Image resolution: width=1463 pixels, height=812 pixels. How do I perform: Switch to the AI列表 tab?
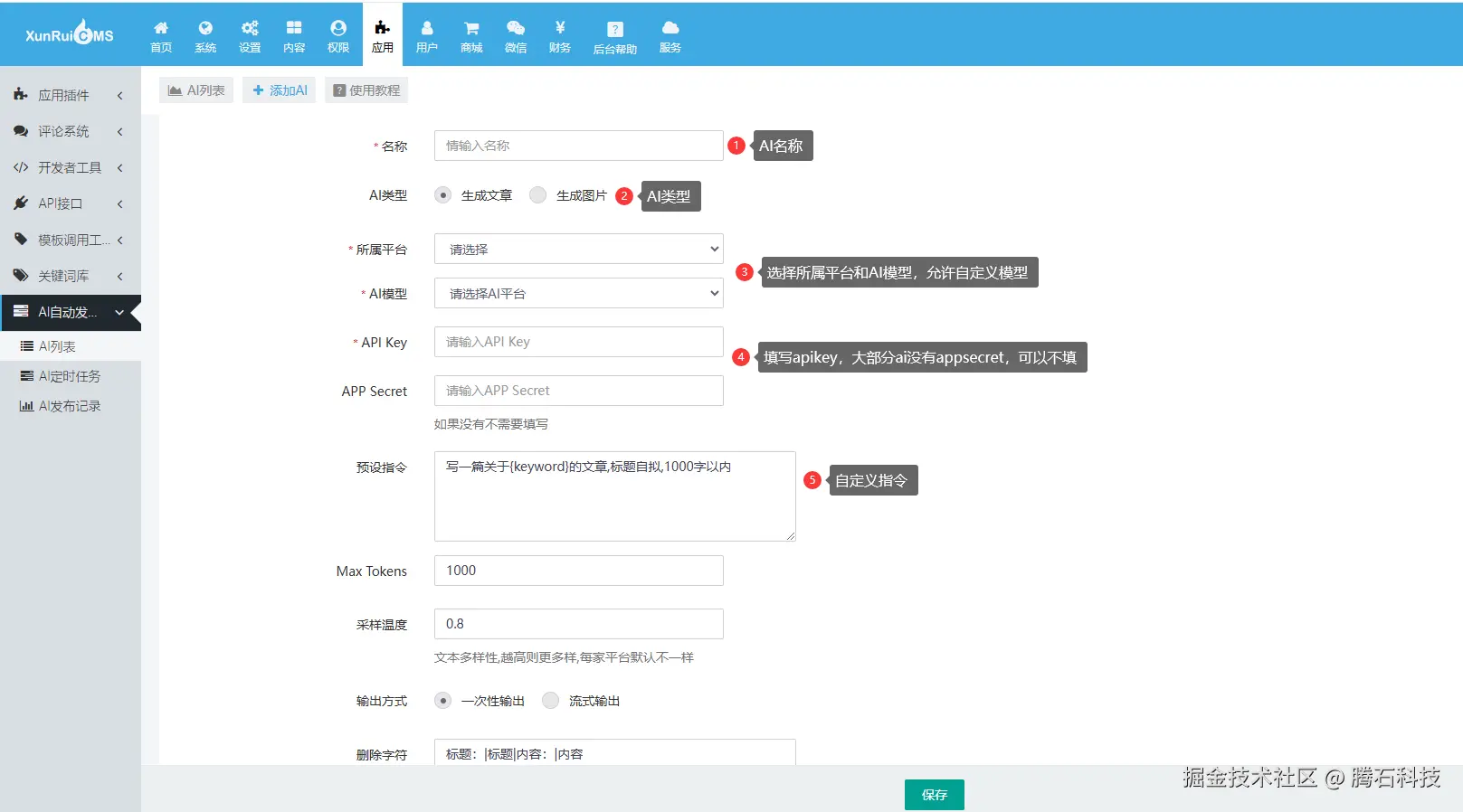[196, 90]
